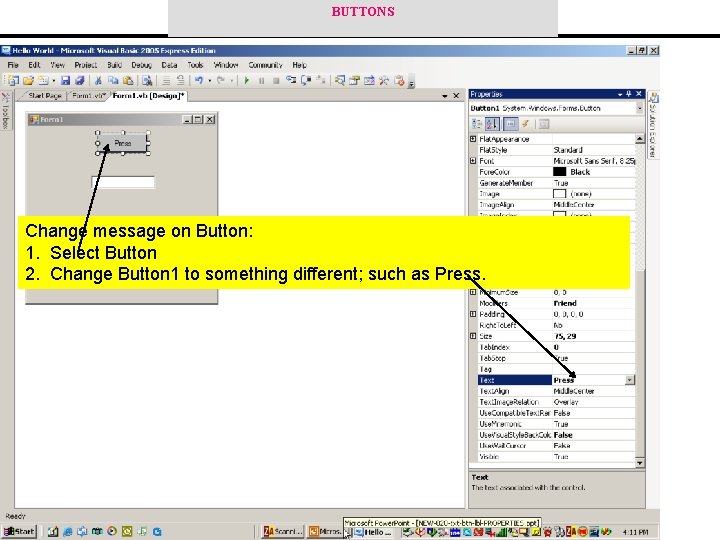Screen dimensions: 720x540
Task: Click the New Project toolbar icon
Action: click(13, 81)
